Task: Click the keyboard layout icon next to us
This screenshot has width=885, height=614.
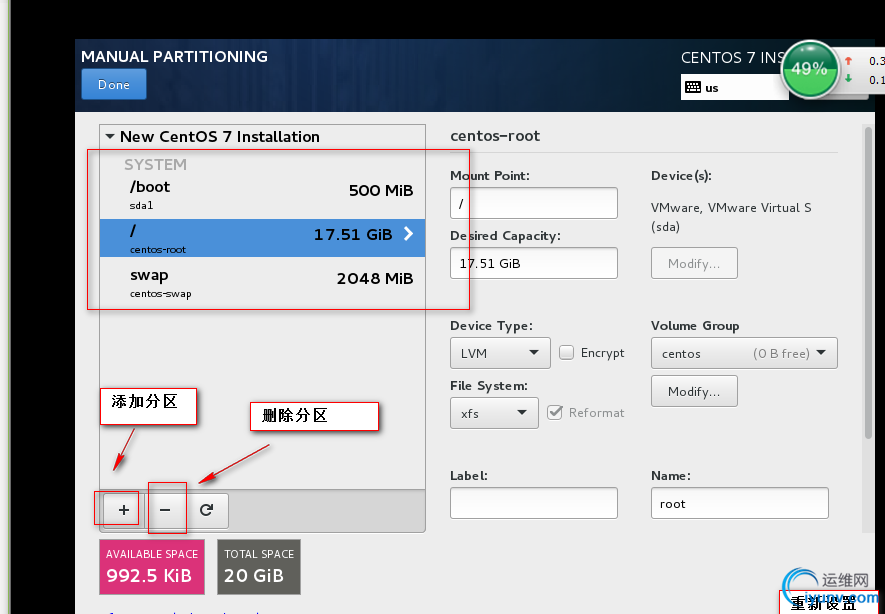Action: click(x=693, y=87)
